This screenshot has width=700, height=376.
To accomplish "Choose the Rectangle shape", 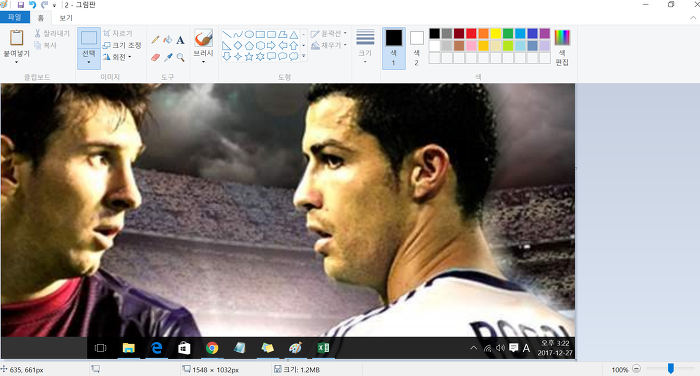I will tap(260, 34).
